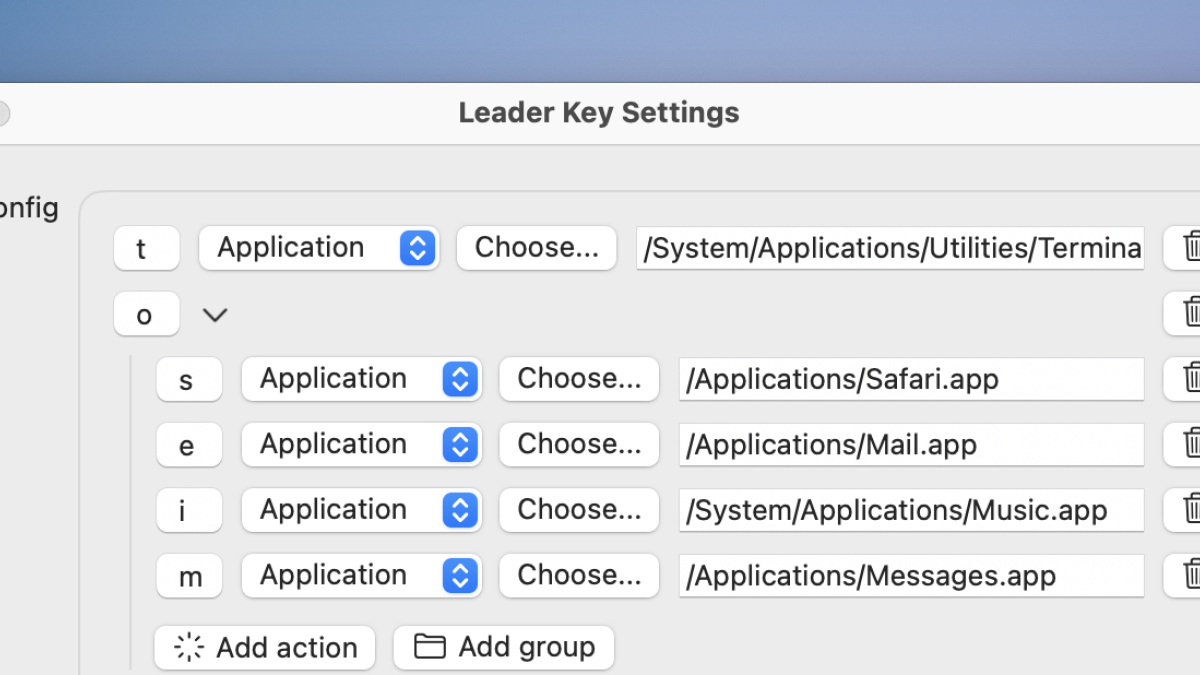Change action type for Mail.app row

pos(361,444)
